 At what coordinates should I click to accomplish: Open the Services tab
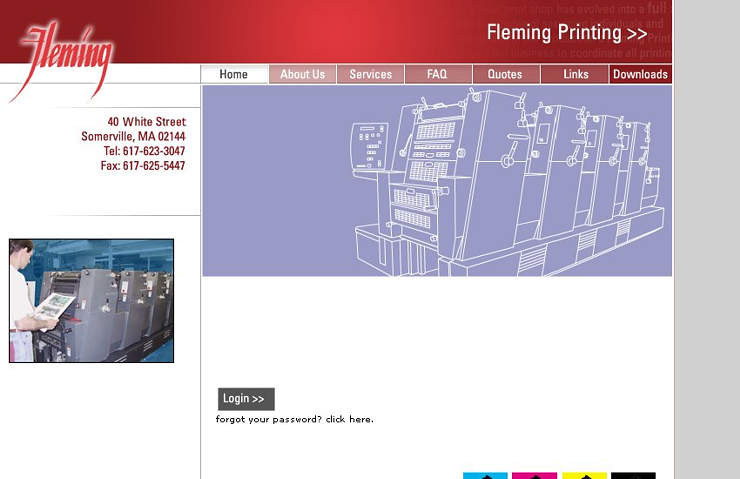pyautogui.click(x=370, y=75)
